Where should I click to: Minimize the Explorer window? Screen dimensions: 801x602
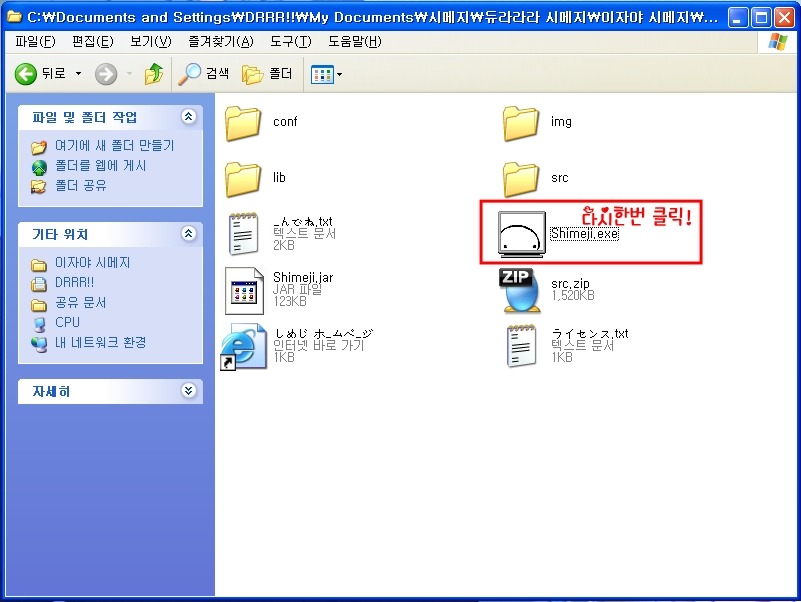737,18
